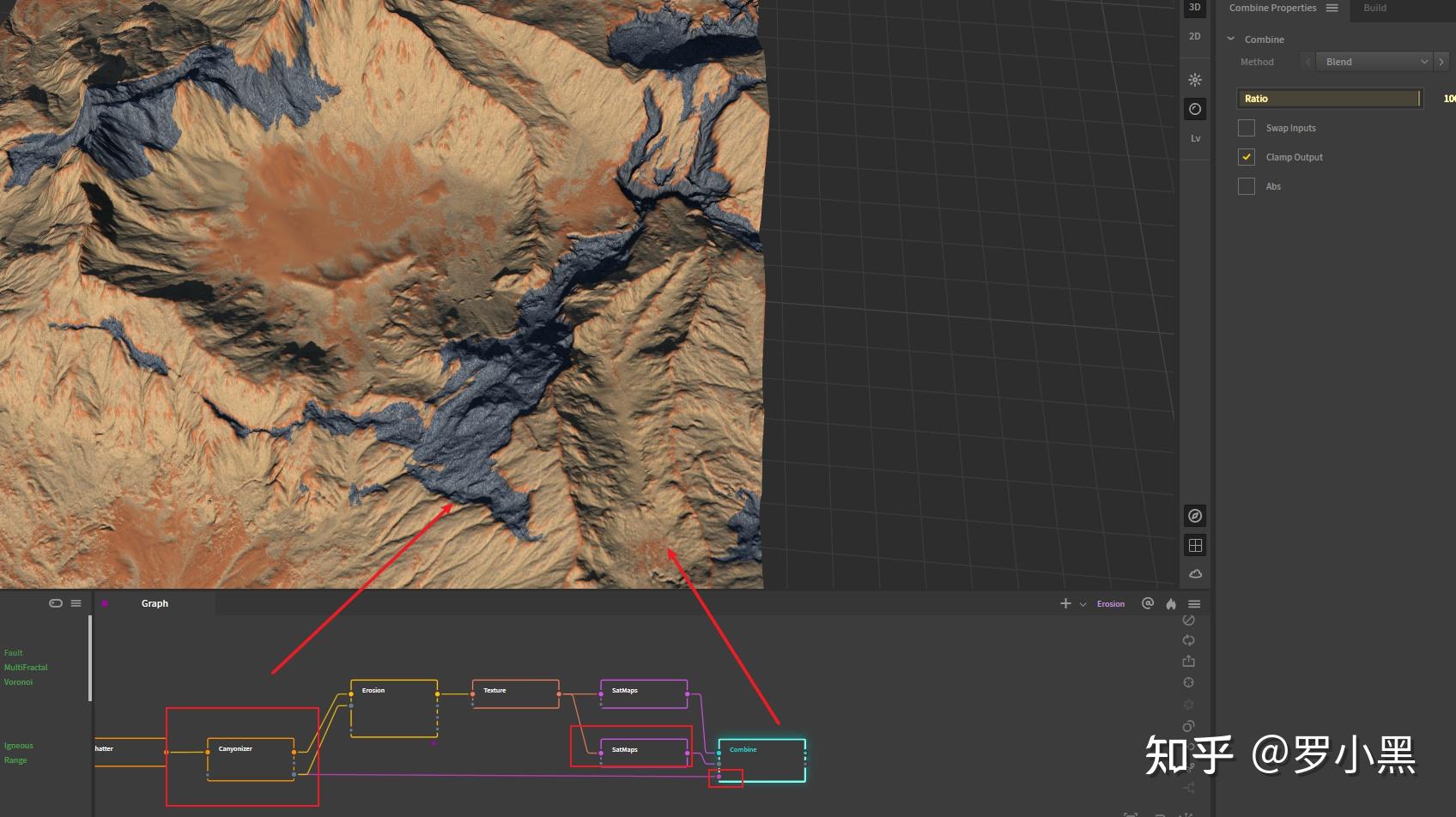Image resolution: width=1456 pixels, height=817 pixels.
Task: Uncheck the Clamp Output checkbox
Action: (x=1247, y=157)
